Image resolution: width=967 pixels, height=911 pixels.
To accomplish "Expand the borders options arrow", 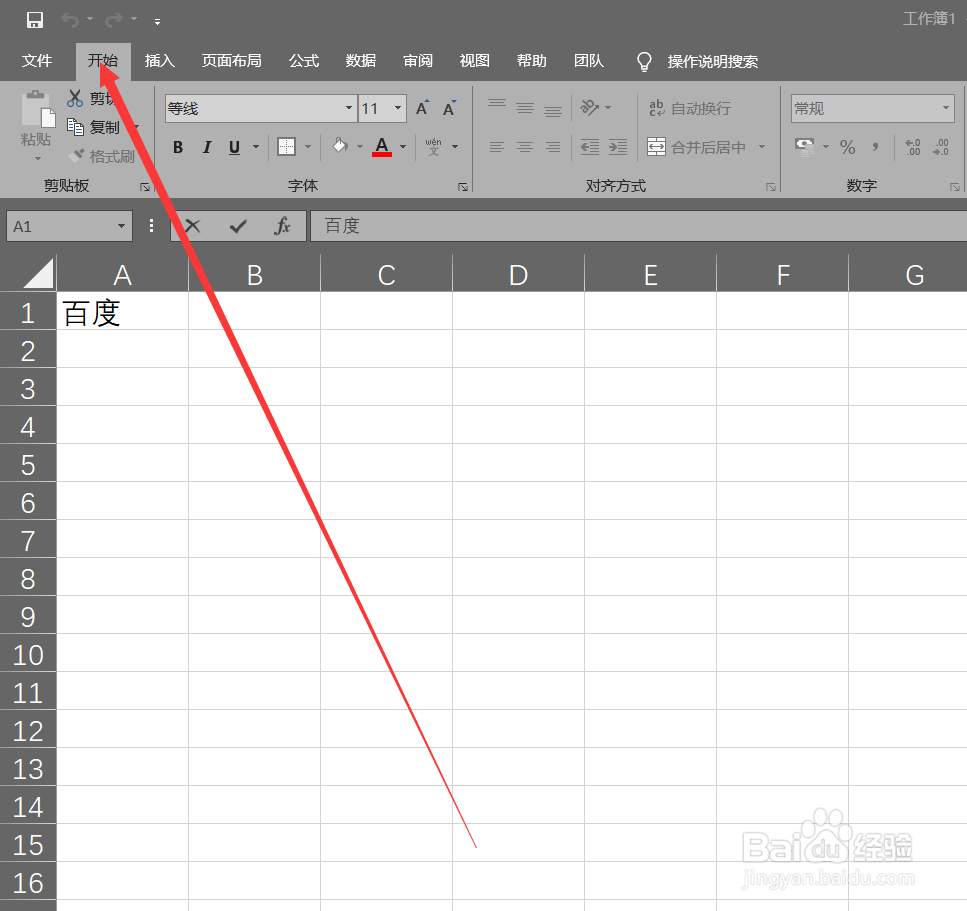I will pos(308,147).
